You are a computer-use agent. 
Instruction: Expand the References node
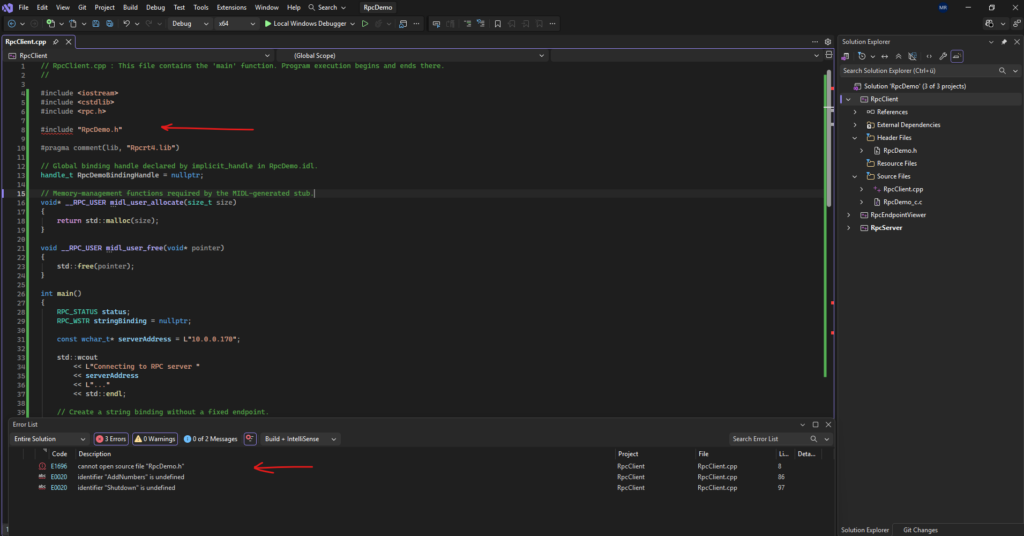(855, 112)
